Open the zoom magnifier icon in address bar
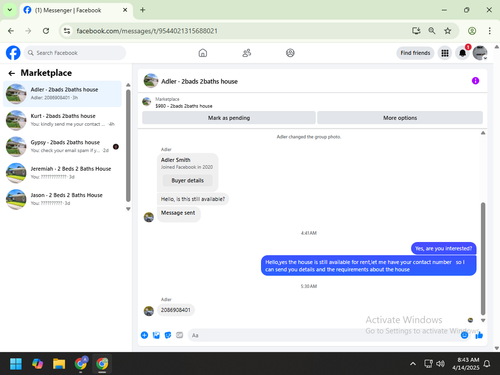The image size is (500, 375). pos(432,31)
